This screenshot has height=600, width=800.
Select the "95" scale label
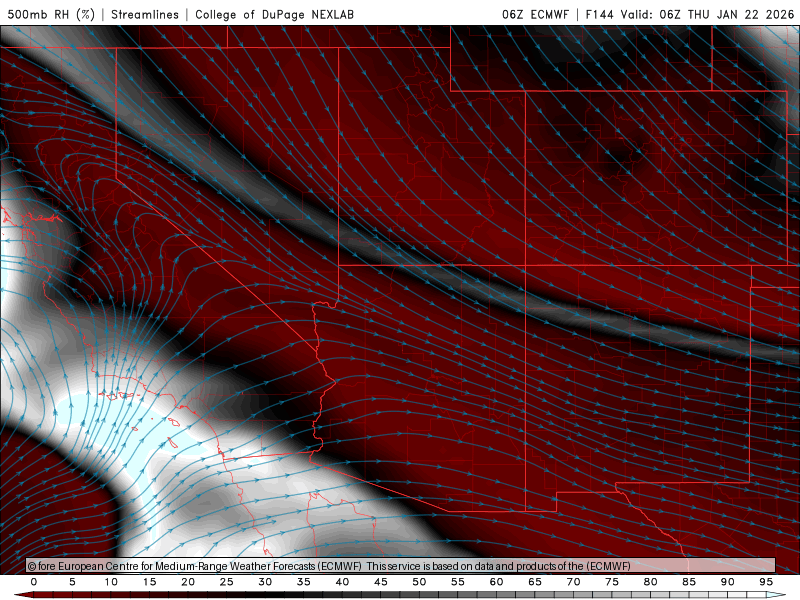click(x=766, y=582)
